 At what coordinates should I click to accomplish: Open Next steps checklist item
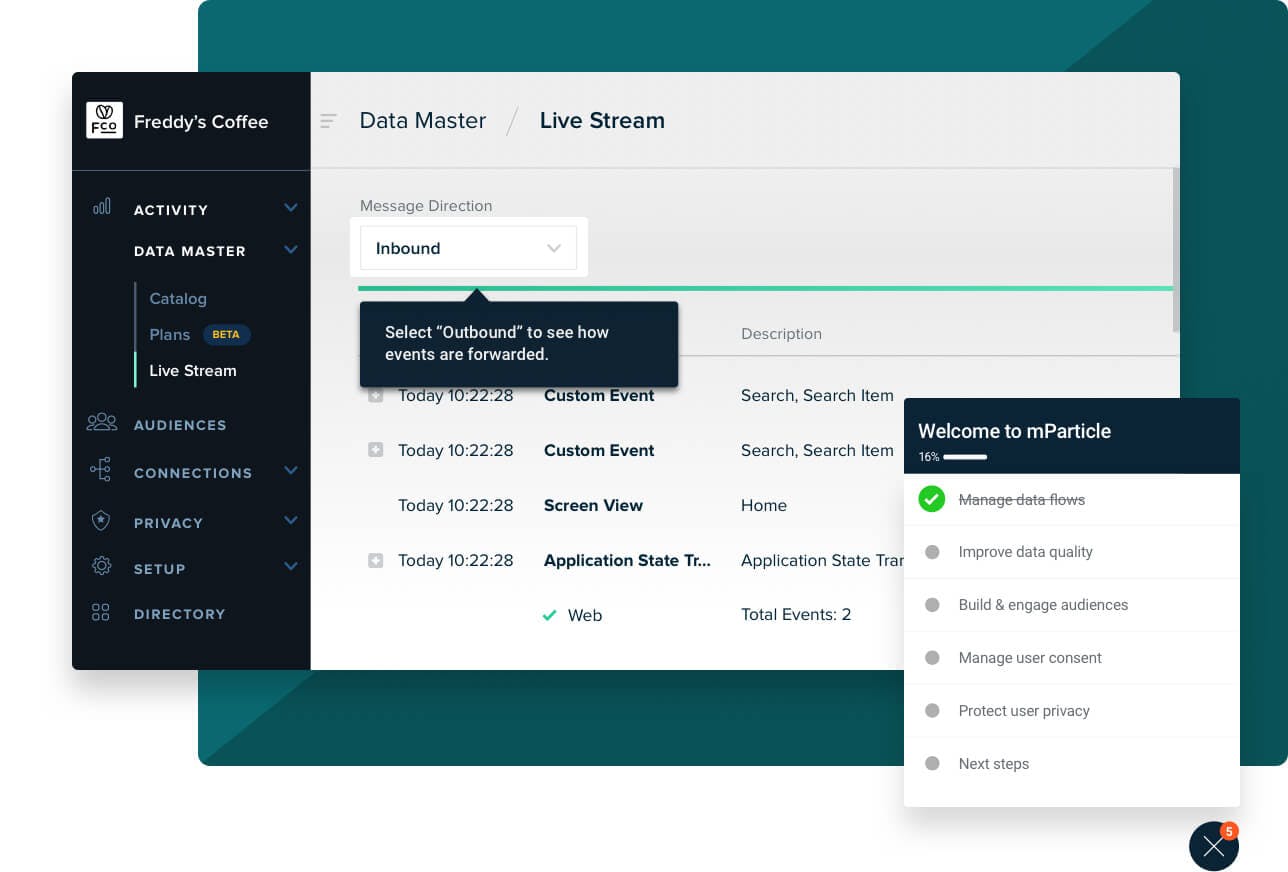click(1072, 764)
